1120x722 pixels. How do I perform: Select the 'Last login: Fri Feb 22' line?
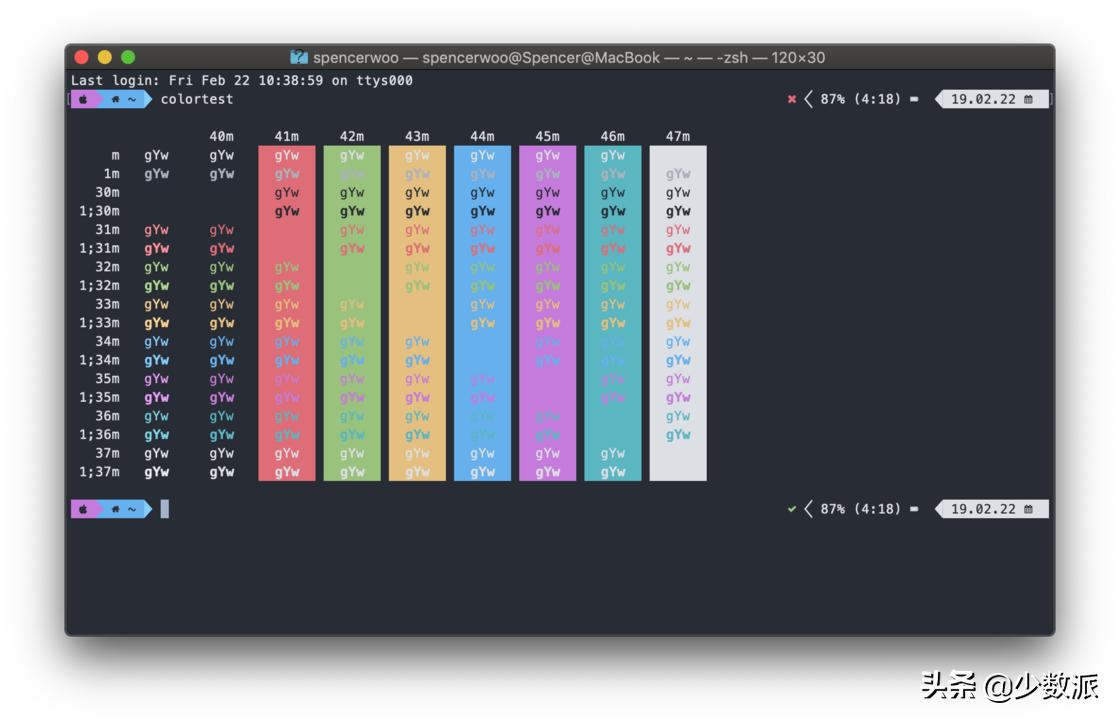pos(241,81)
